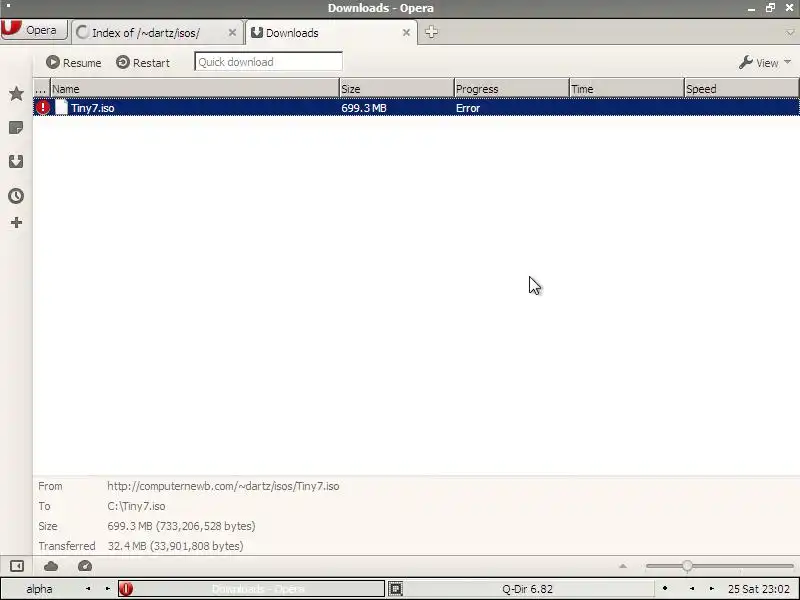Close the Downloads tab
This screenshot has width=800, height=600.
tap(406, 33)
